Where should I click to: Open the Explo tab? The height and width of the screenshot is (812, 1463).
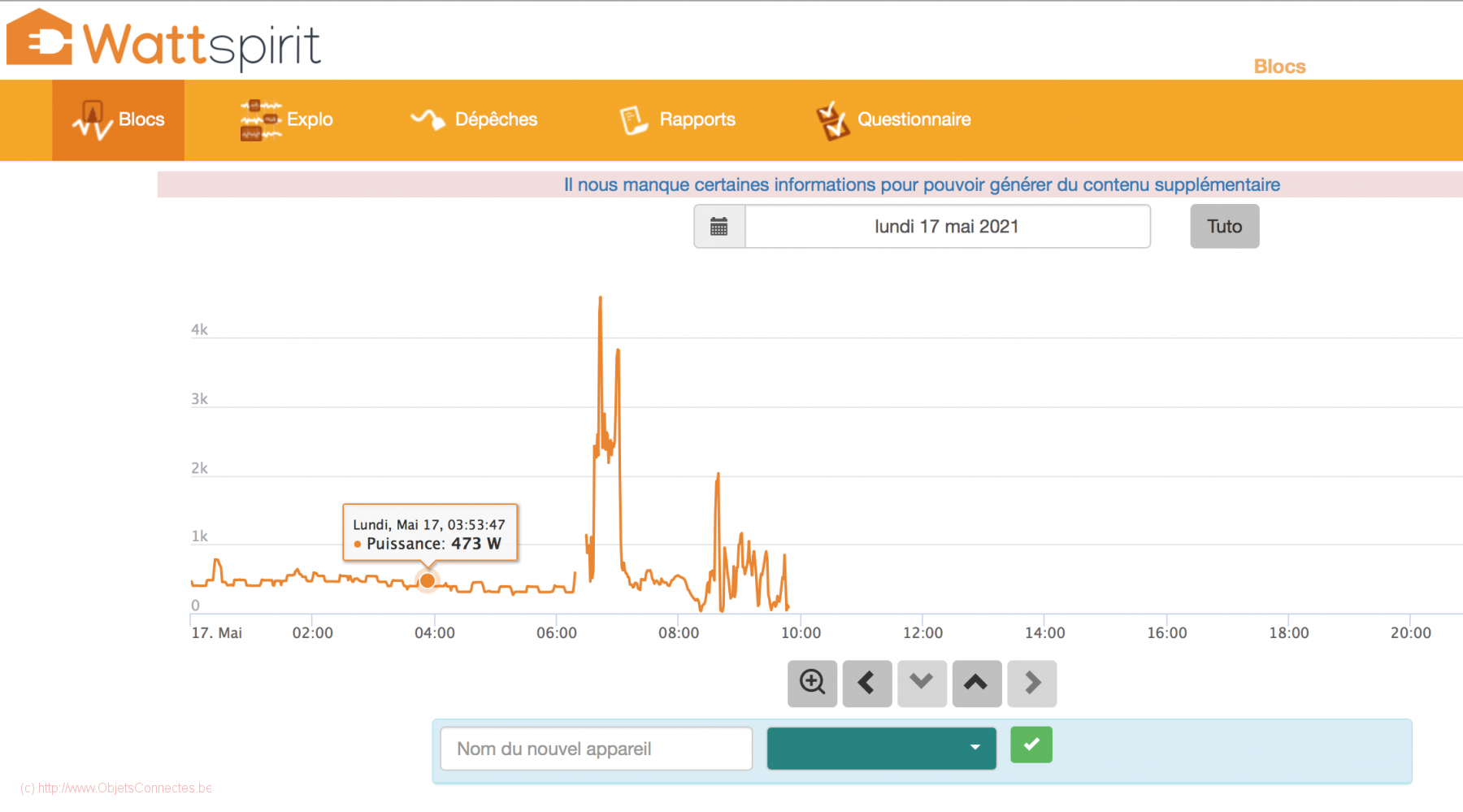[x=287, y=120]
